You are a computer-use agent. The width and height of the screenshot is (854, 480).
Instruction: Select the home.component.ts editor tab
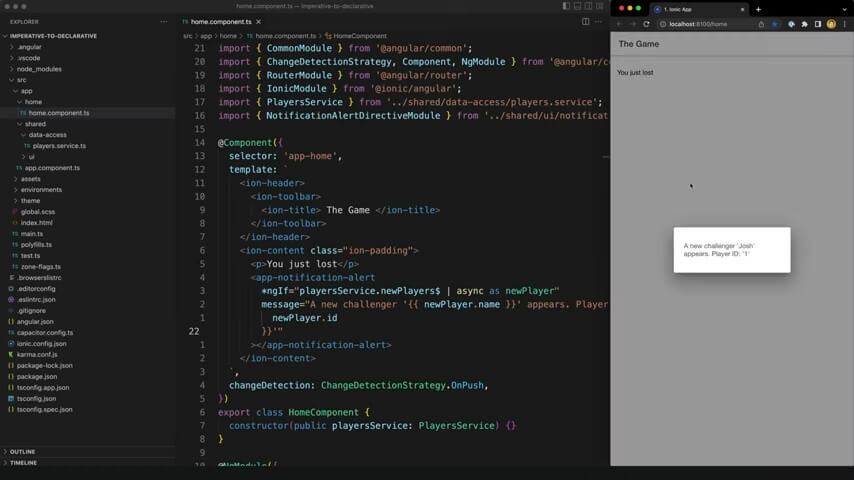point(221,22)
